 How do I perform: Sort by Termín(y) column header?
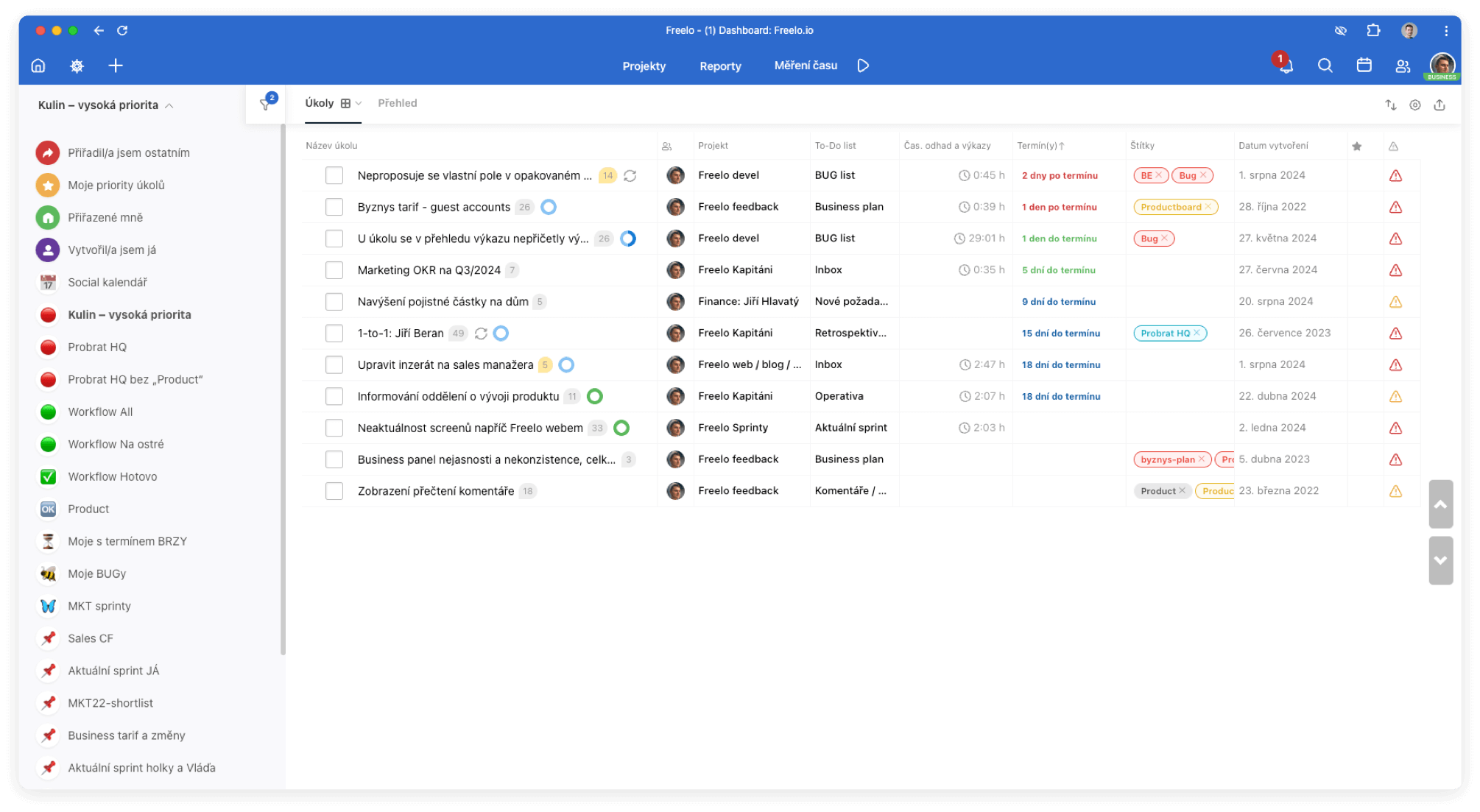pyautogui.click(x=1040, y=146)
